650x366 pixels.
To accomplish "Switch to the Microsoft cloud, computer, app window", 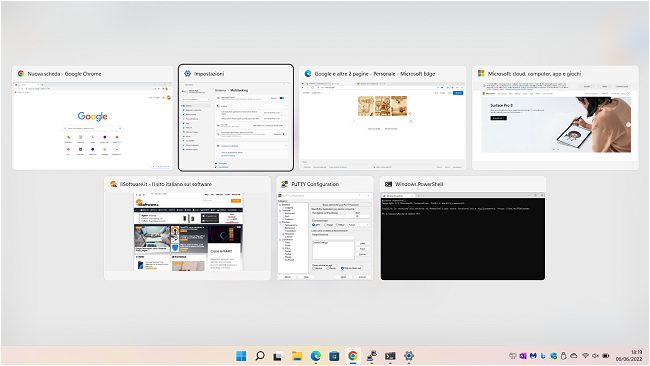I will 555,118.
